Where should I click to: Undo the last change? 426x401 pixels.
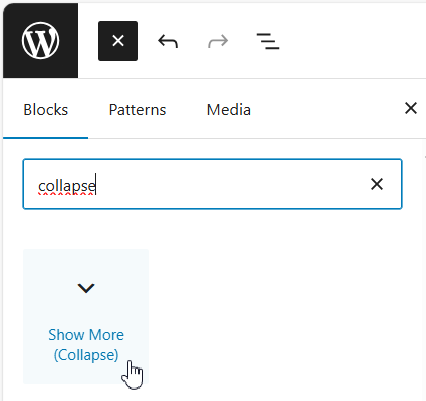168,41
